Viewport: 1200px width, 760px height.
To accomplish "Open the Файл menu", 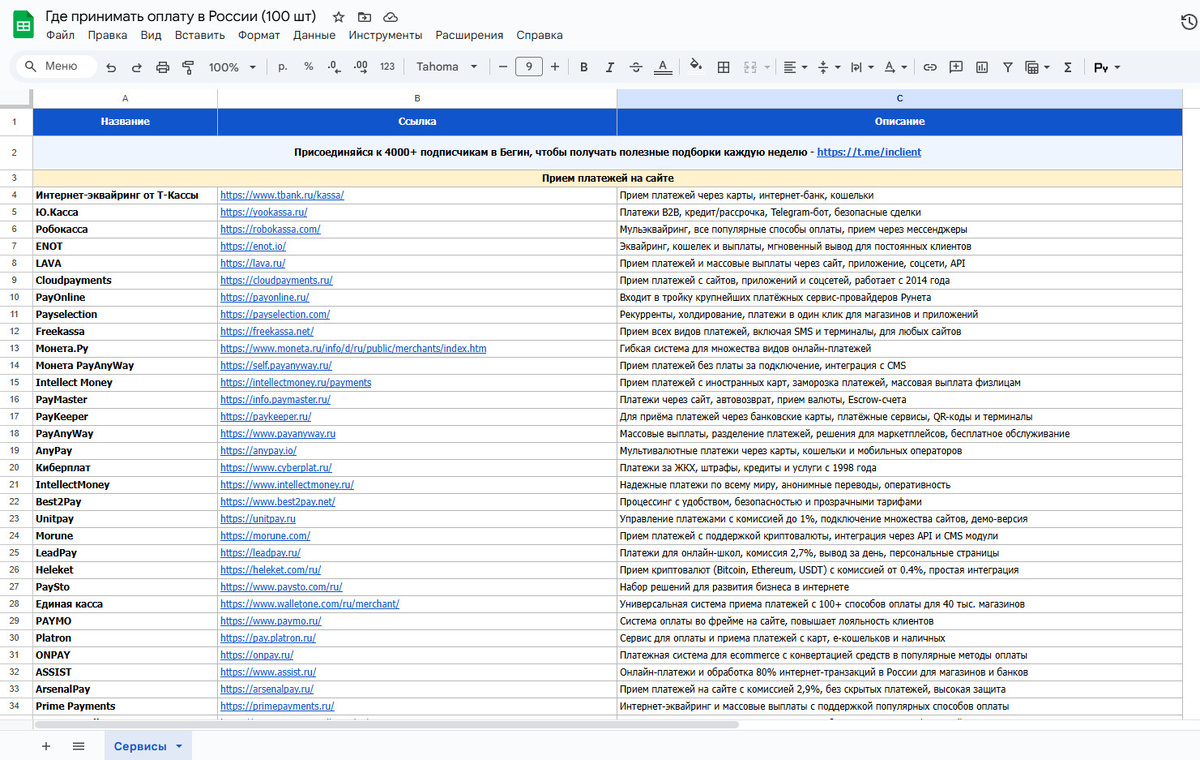I will 60,35.
